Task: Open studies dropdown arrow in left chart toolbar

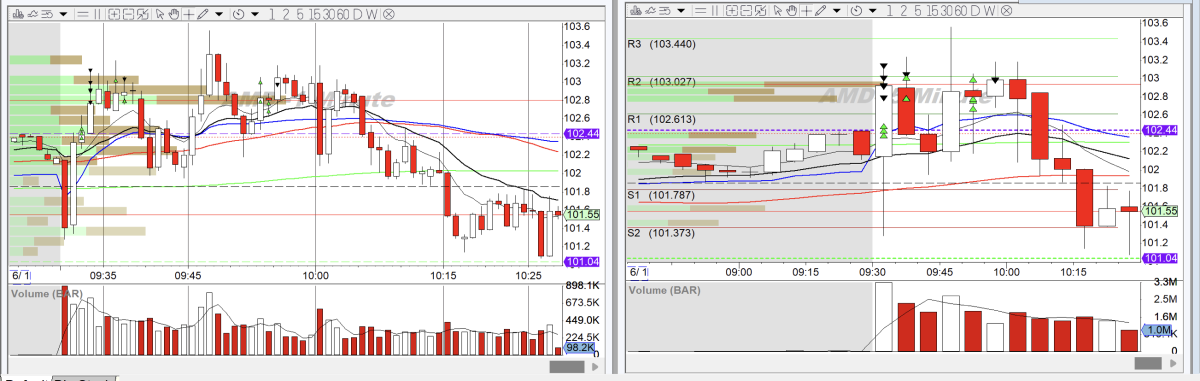Action: point(63,14)
